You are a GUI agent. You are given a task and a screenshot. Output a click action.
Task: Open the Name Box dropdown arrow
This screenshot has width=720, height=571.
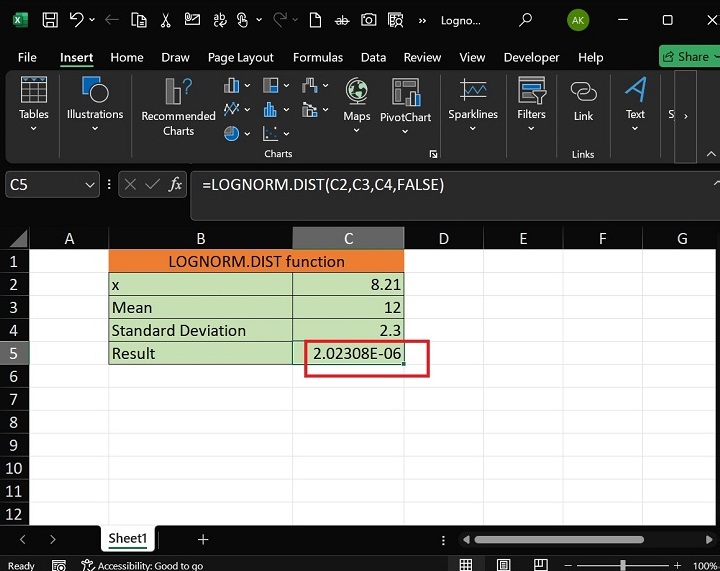[x=89, y=184]
